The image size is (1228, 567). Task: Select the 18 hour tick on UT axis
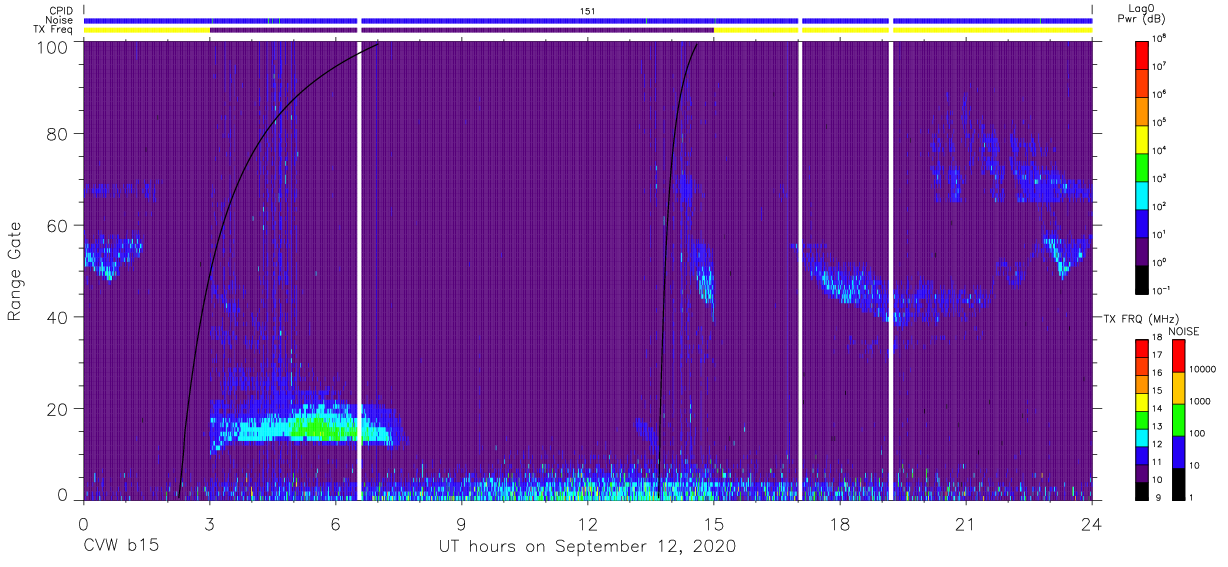840,523
